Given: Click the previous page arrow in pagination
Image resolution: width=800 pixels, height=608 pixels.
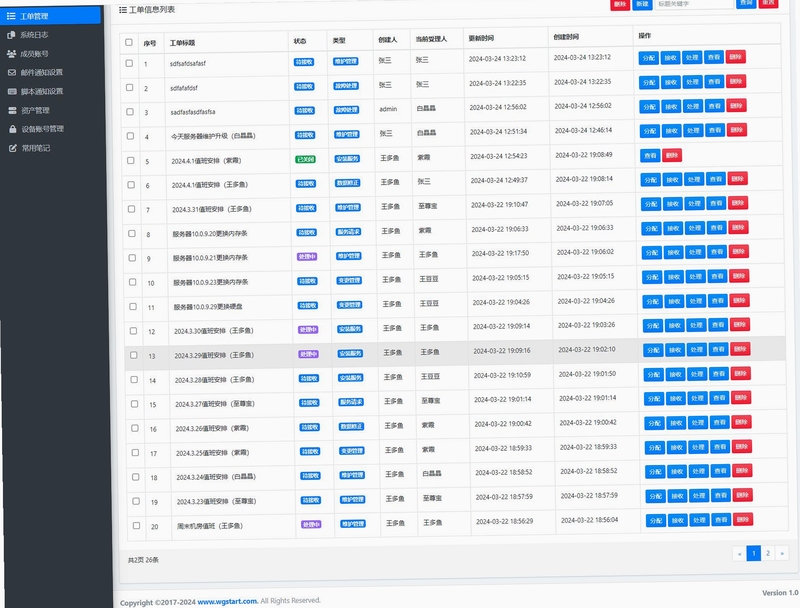Looking at the screenshot, I should 739,553.
